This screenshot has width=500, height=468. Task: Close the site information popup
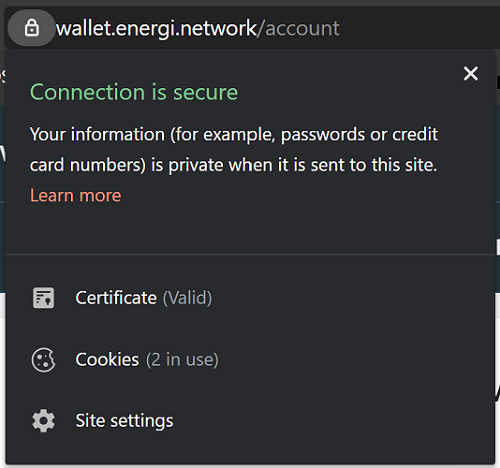pyautogui.click(x=471, y=73)
